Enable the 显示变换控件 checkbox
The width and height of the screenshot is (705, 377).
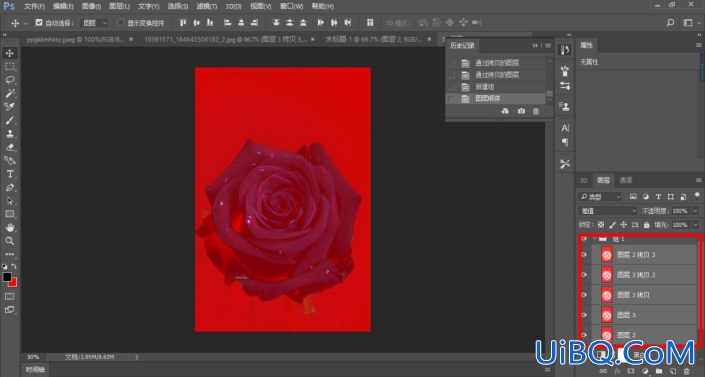click(x=120, y=22)
